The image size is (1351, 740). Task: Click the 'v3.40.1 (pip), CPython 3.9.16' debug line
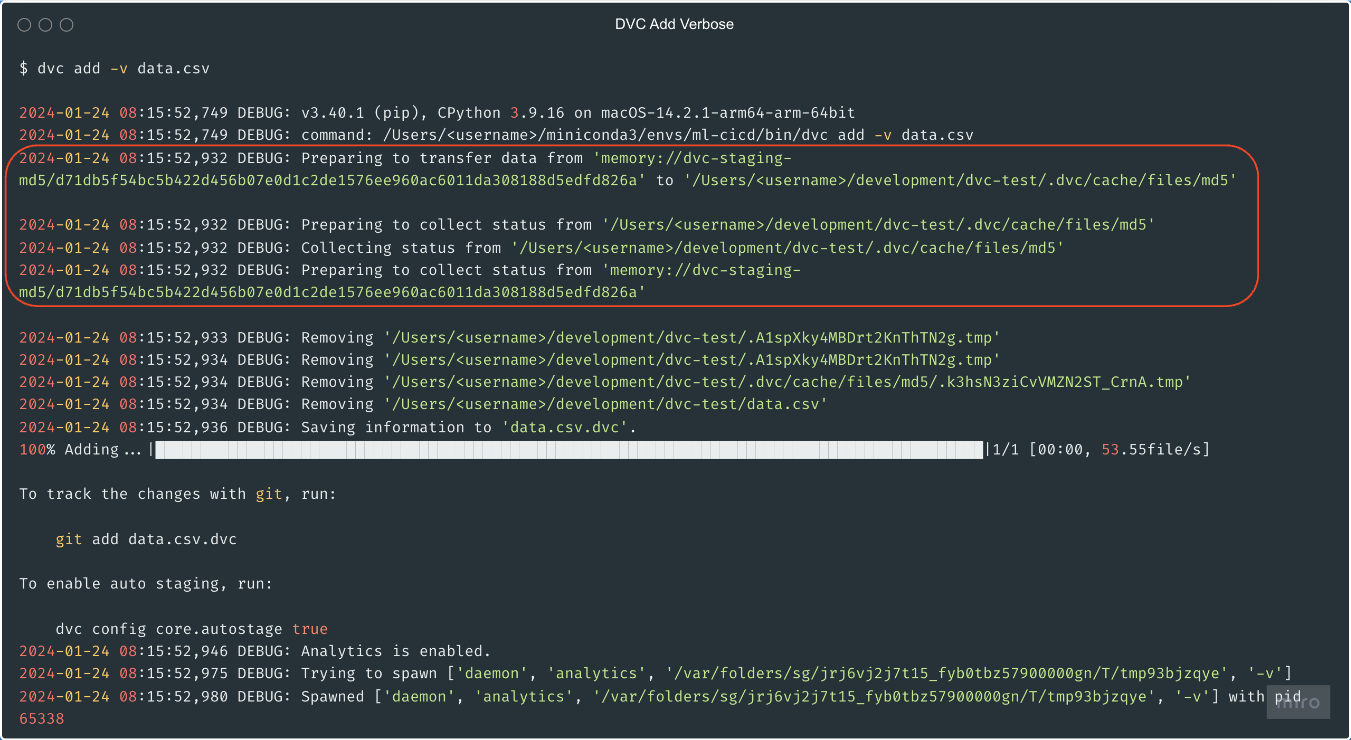(437, 113)
